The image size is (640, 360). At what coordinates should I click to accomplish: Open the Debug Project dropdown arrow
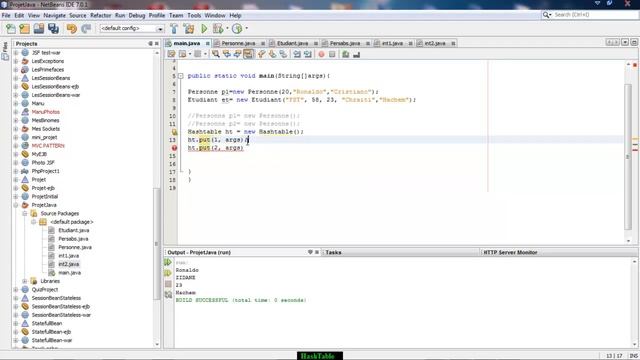click(227, 29)
